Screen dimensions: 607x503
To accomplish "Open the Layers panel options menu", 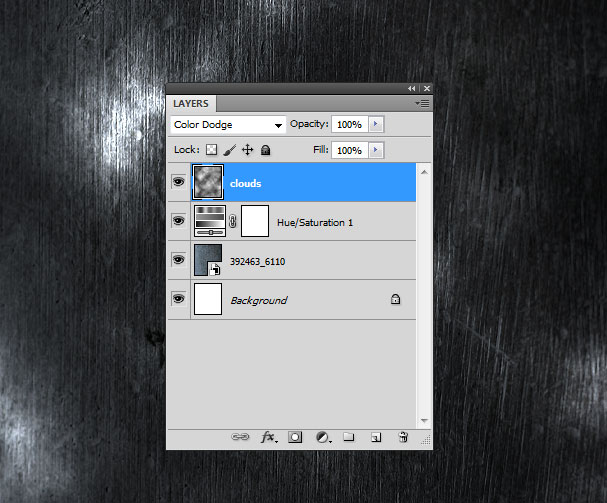I will point(422,103).
